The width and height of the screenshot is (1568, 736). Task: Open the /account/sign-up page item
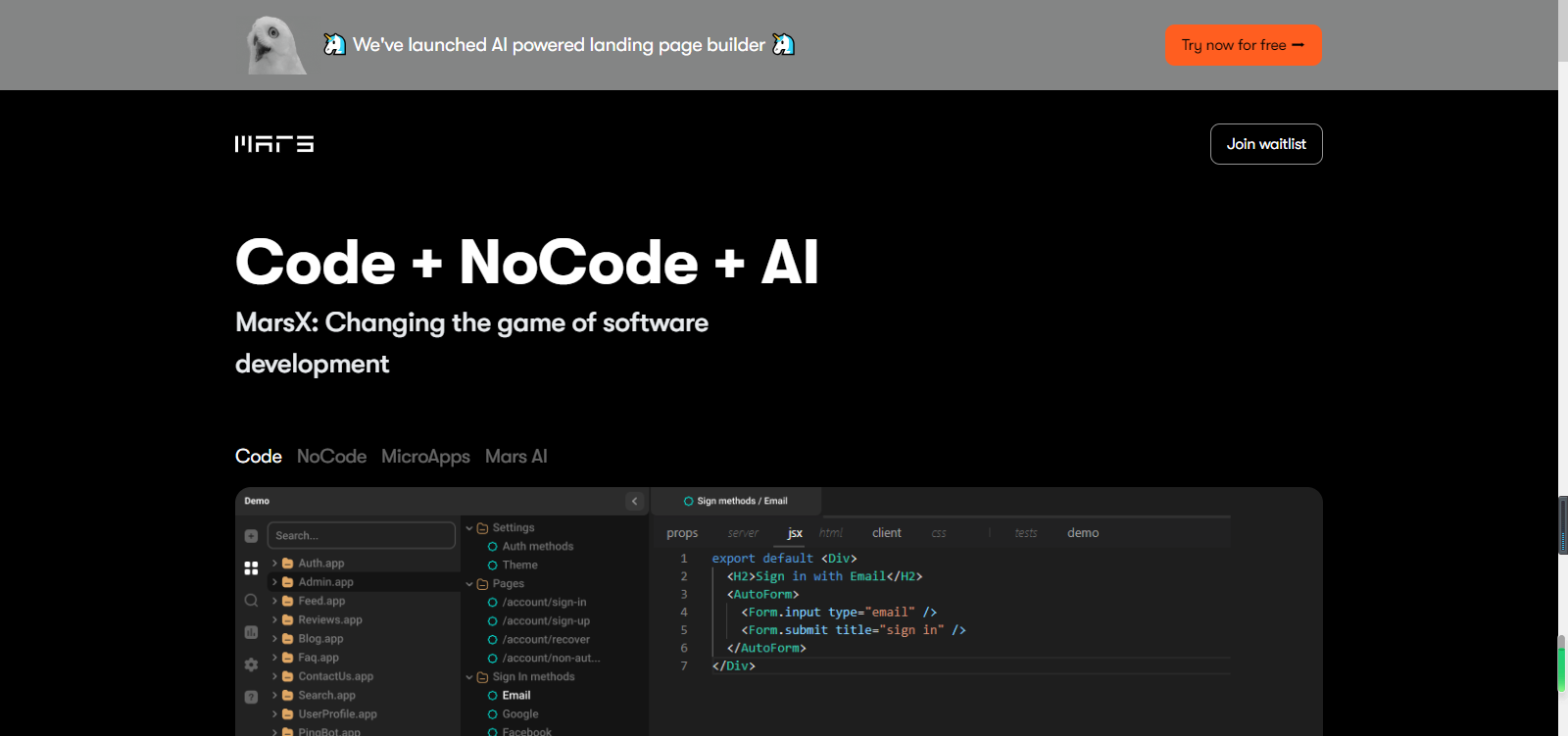(x=546, y=621)
